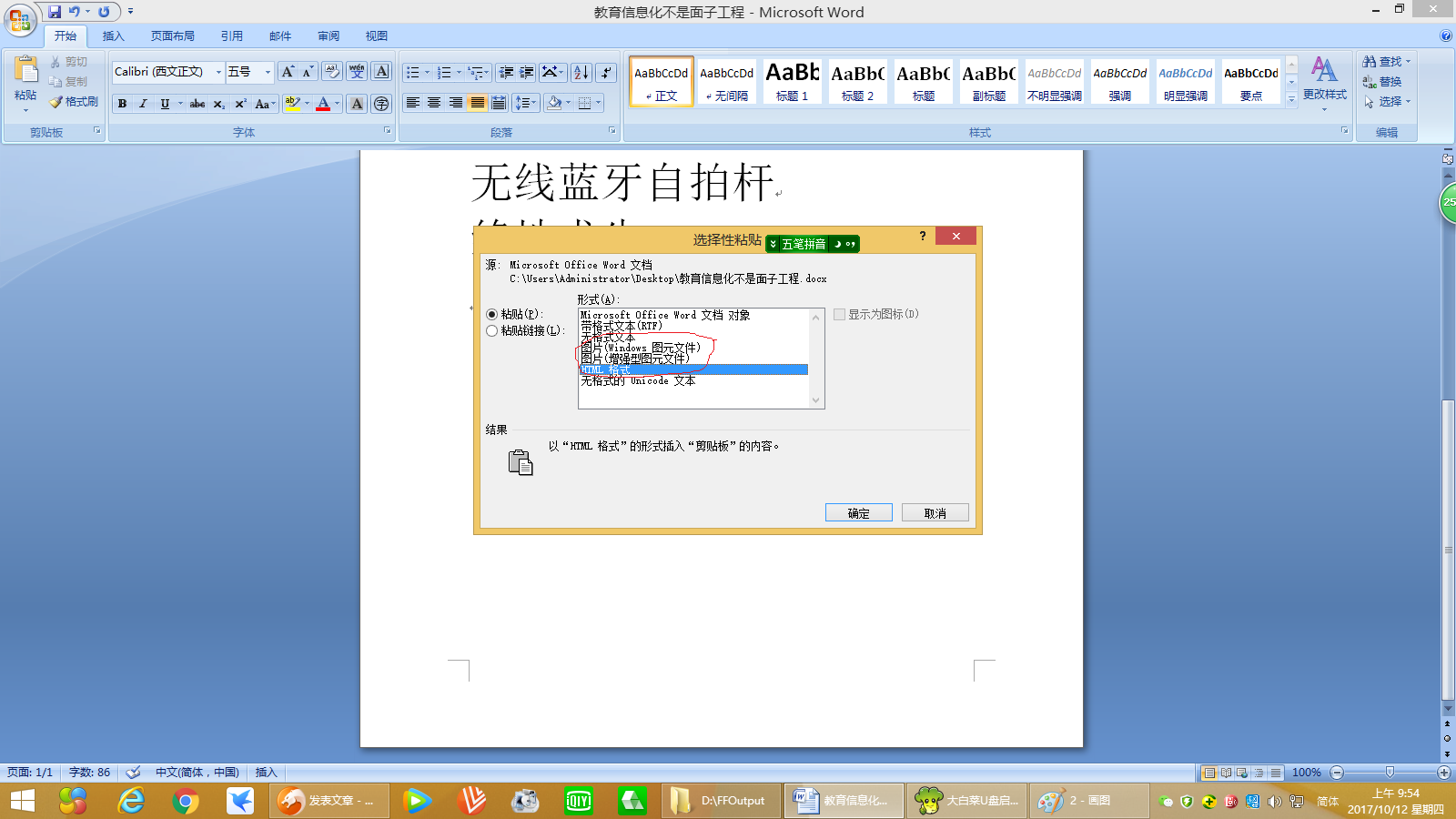1456x819 pixels.
Task: Open the font size dropdown
Action: tap(266, 72)
